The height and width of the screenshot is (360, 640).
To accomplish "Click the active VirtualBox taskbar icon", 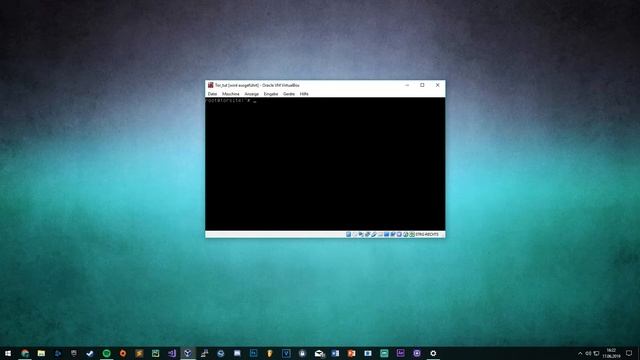I will [188, 353].
